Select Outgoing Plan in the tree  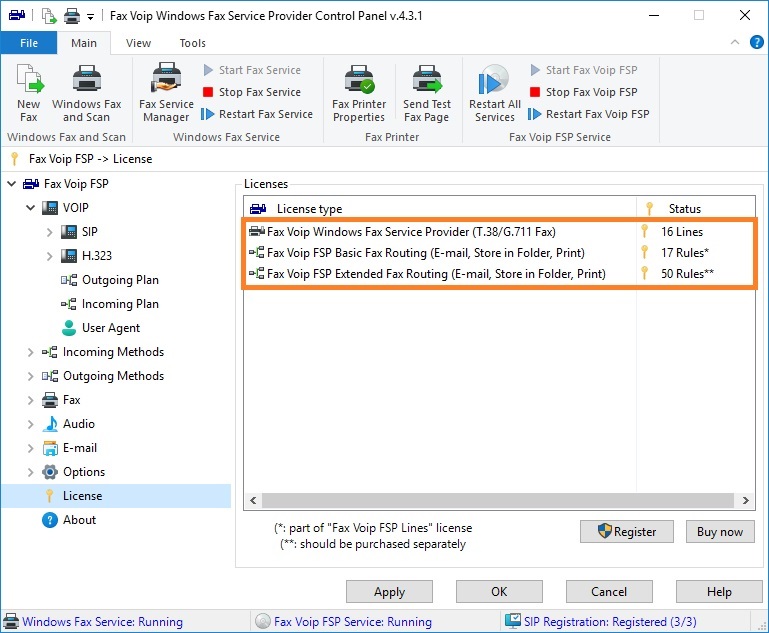[110, 280]
